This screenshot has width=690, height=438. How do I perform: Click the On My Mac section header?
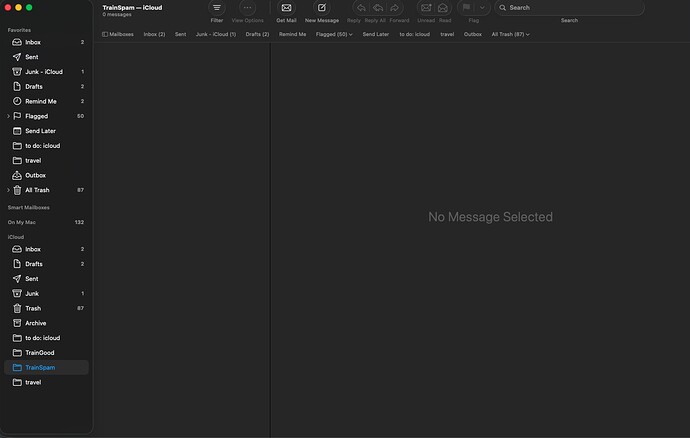tap(21, 222)
